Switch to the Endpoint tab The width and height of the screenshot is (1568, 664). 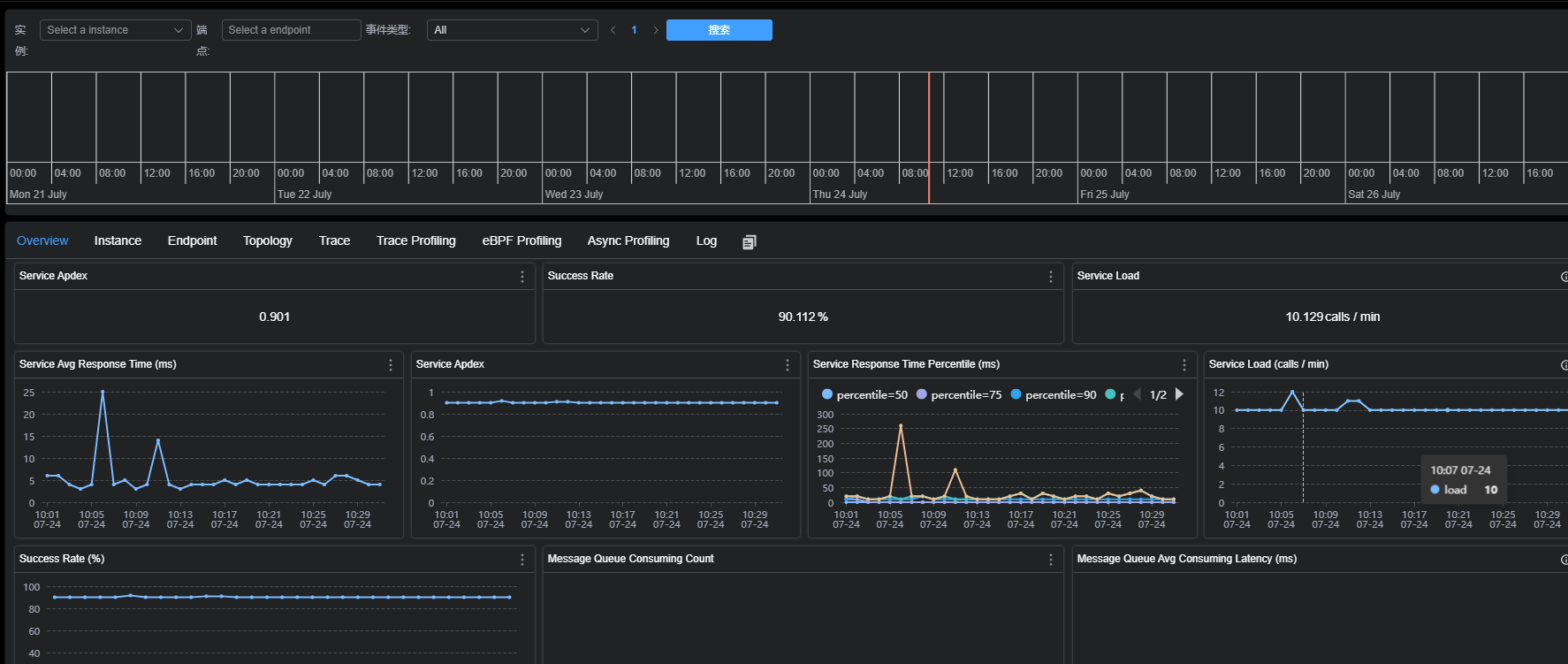[192, 240]
